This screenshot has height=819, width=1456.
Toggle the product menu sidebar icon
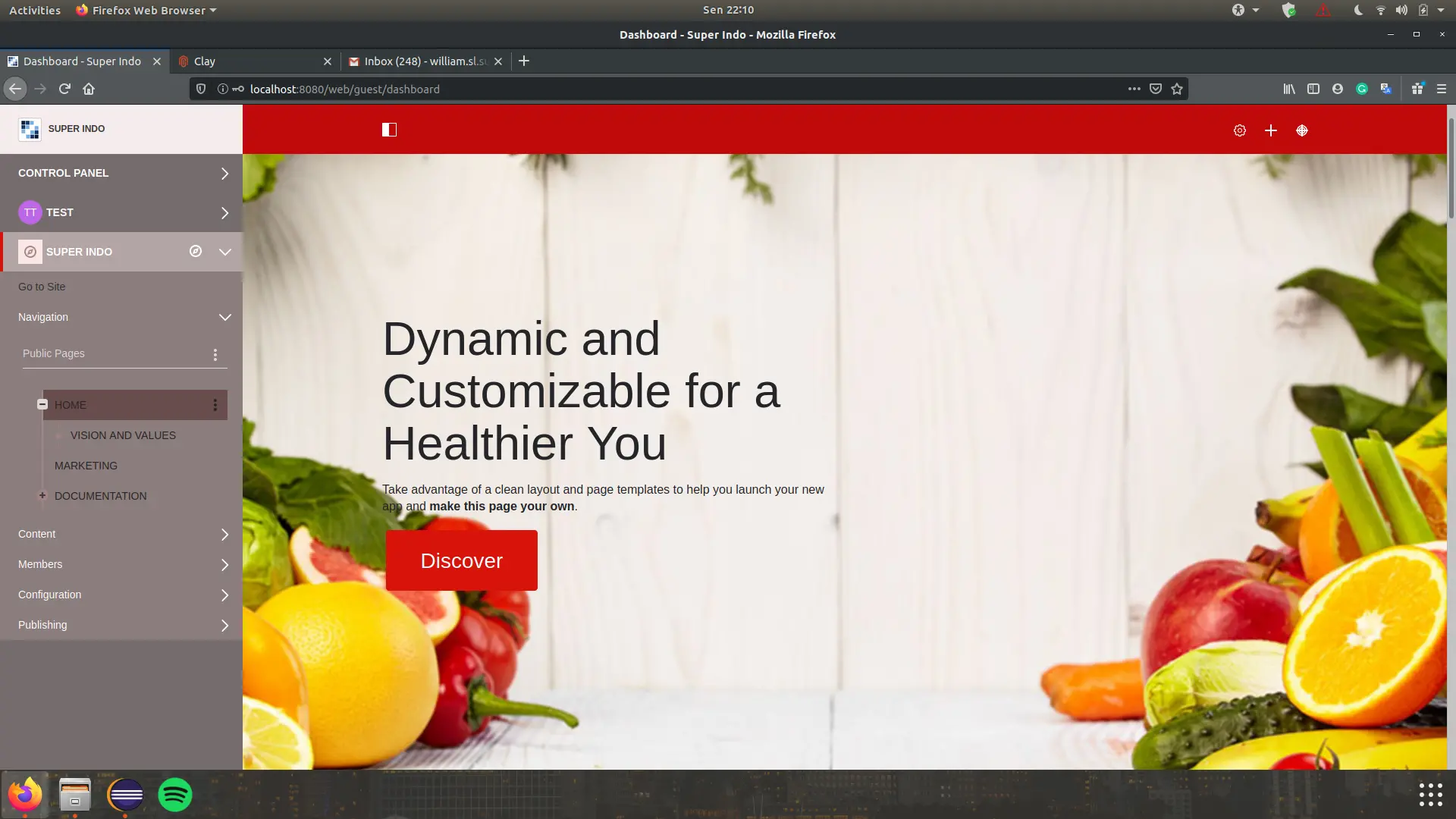click(x=389, y=130)
